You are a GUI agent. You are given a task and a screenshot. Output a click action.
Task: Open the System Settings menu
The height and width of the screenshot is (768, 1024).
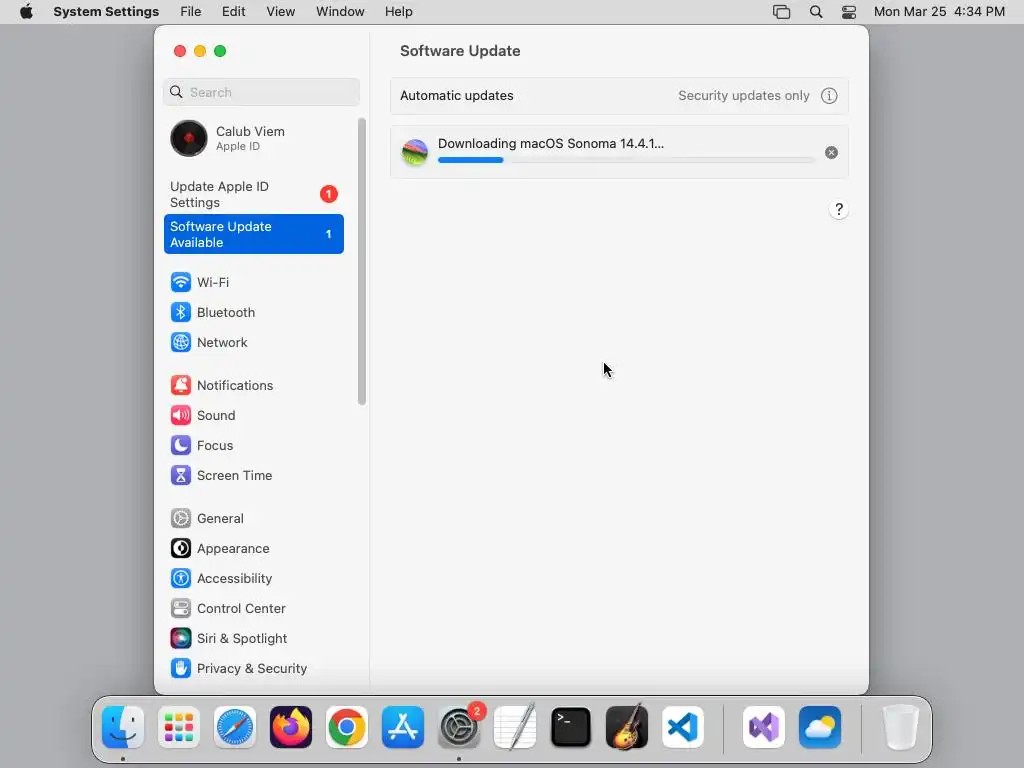coord(106,12)
